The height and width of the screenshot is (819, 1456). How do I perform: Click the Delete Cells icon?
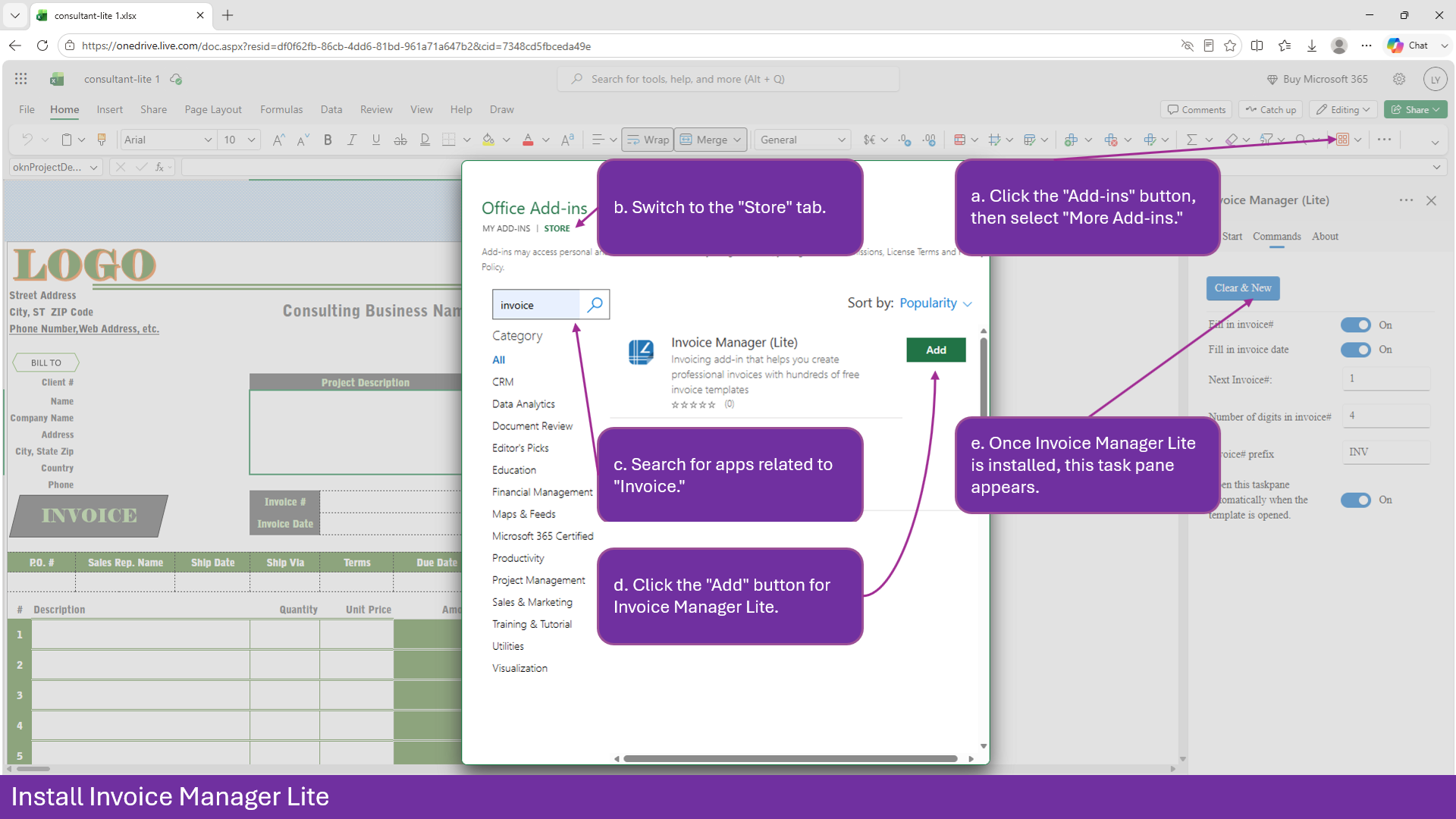click(1111, 140)
